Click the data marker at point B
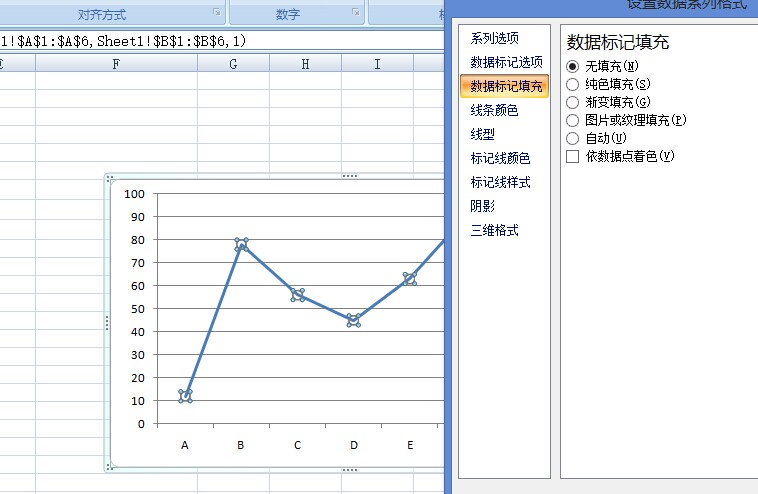 [x=242, y=245]
